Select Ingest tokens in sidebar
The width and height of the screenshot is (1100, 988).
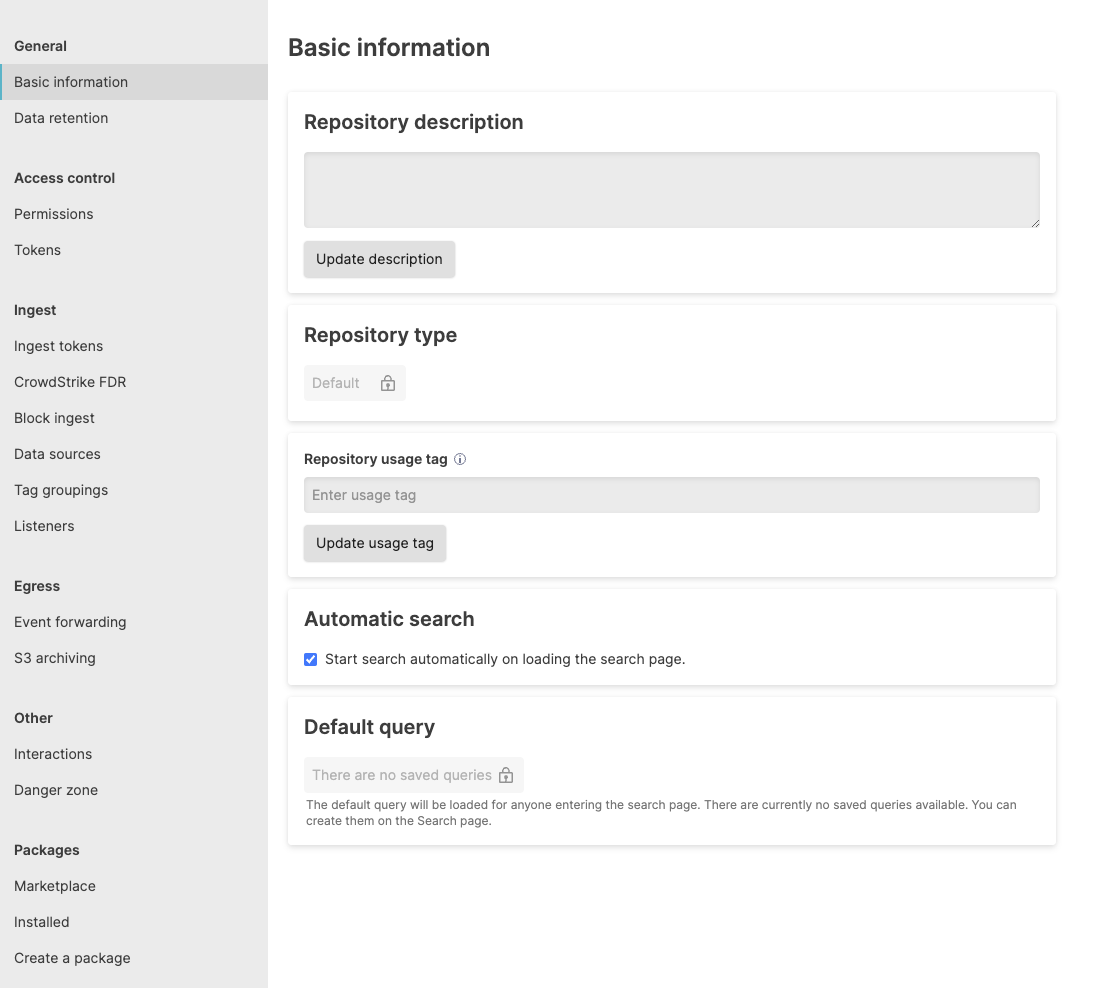point(59,346)
